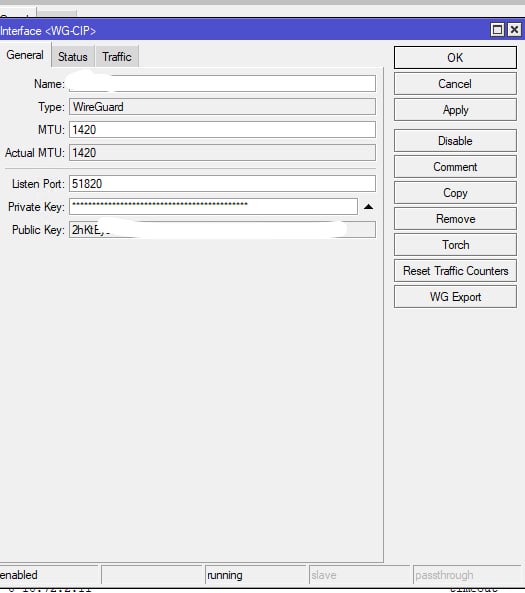This screenshot has height=593, width=525.
Task: Reset Traffic Counters
Action: [455, 271]
